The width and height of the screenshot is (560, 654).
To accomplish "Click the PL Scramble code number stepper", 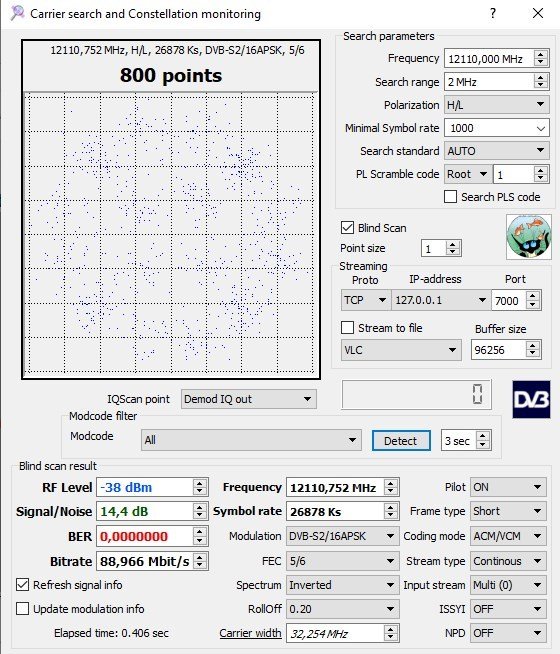I will pyautogui.click(x=541, y=174).
